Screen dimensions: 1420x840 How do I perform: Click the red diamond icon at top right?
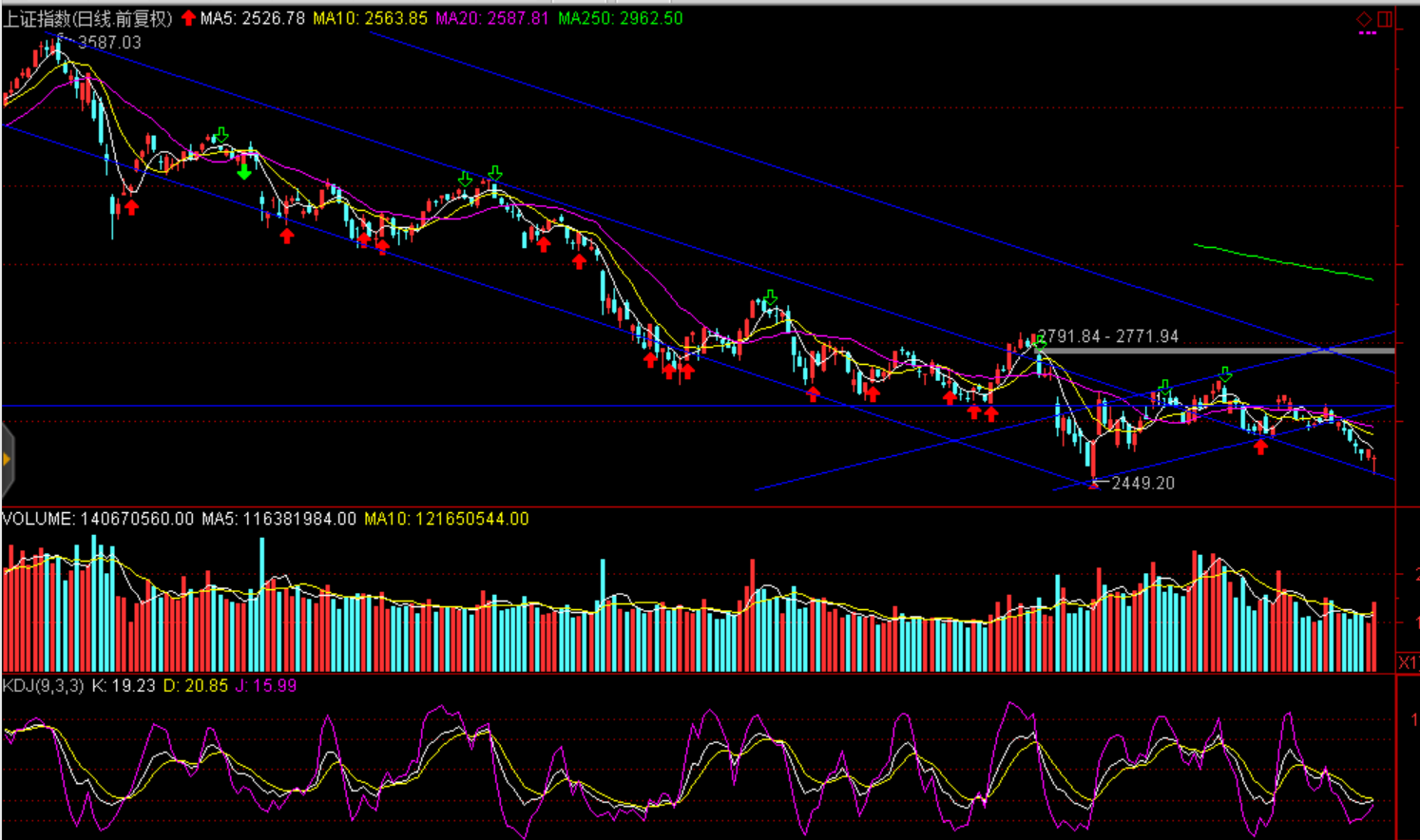point(1364,19)
